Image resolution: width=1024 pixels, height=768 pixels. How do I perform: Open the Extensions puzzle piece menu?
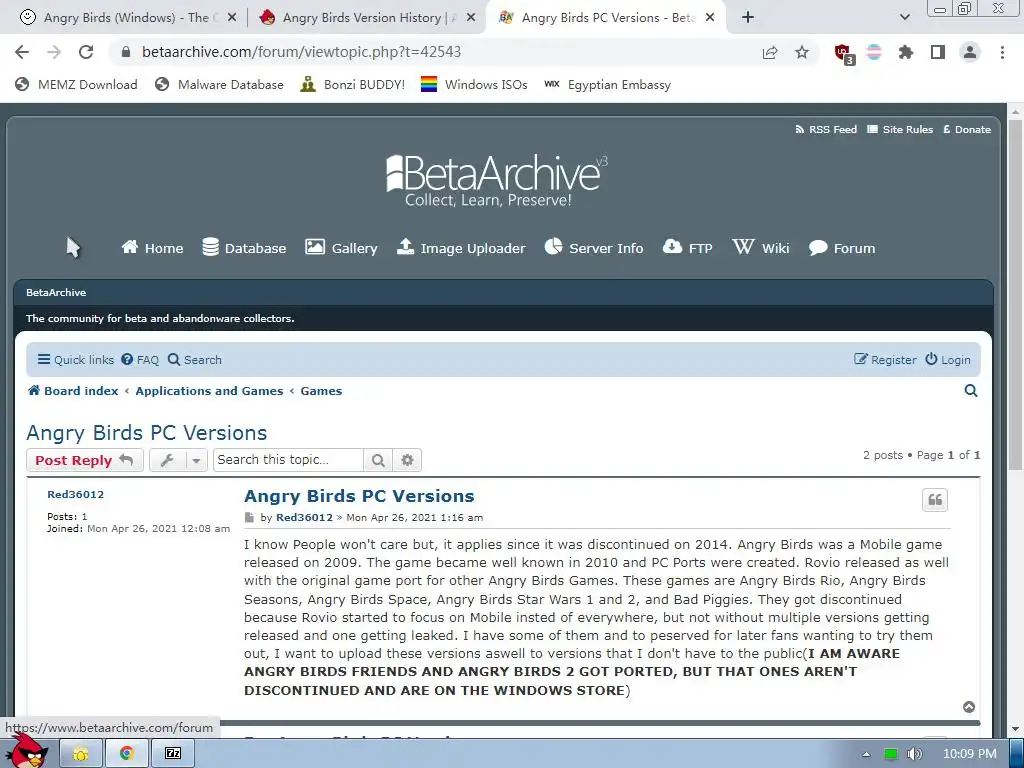pos(905,52)
